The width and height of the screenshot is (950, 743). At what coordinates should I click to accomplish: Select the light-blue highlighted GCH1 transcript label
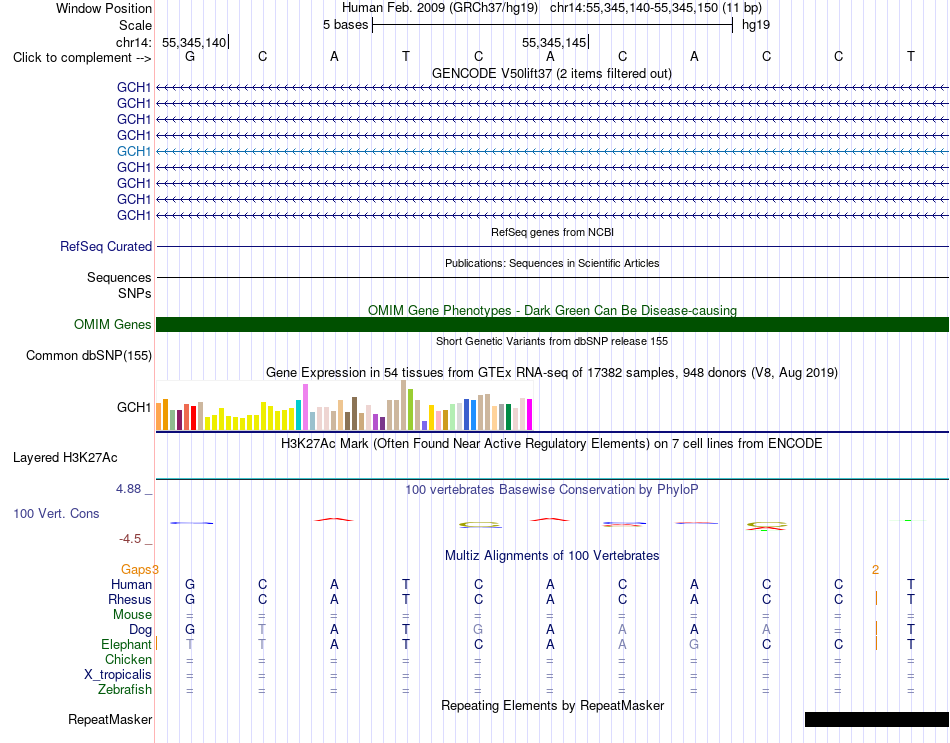tap(134, 151)
